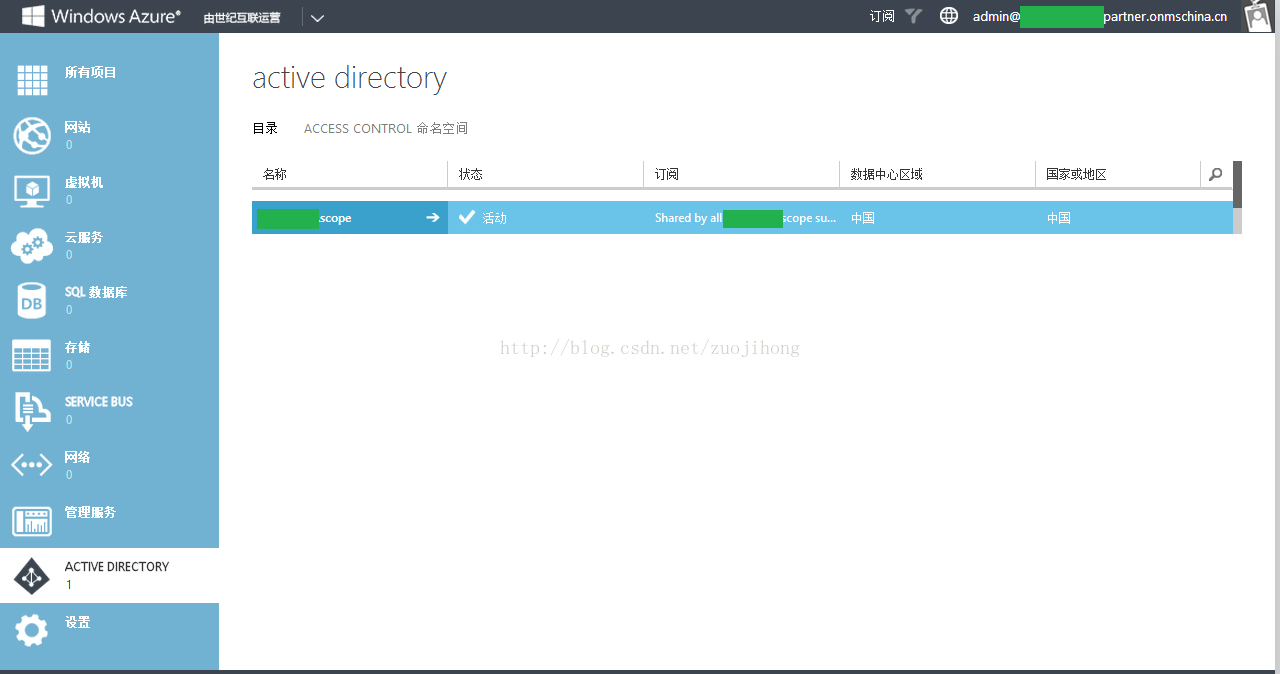This screenshot has width=1280, height=674.
Task: Select ACTIVE DIRECTORY label in sidebar
Action: pos(117,567)
